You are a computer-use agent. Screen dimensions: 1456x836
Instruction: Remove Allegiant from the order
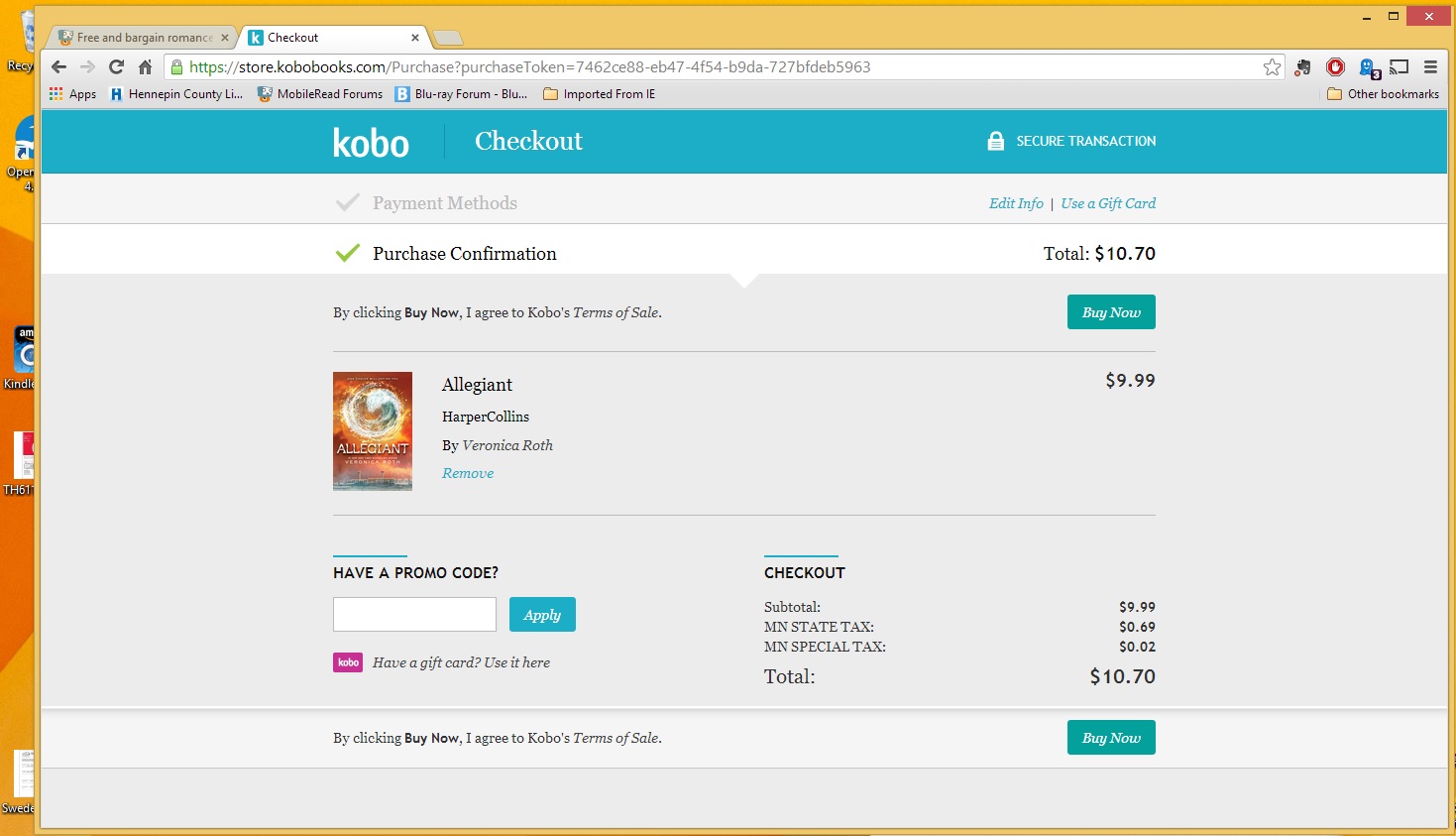click(468, 473)
